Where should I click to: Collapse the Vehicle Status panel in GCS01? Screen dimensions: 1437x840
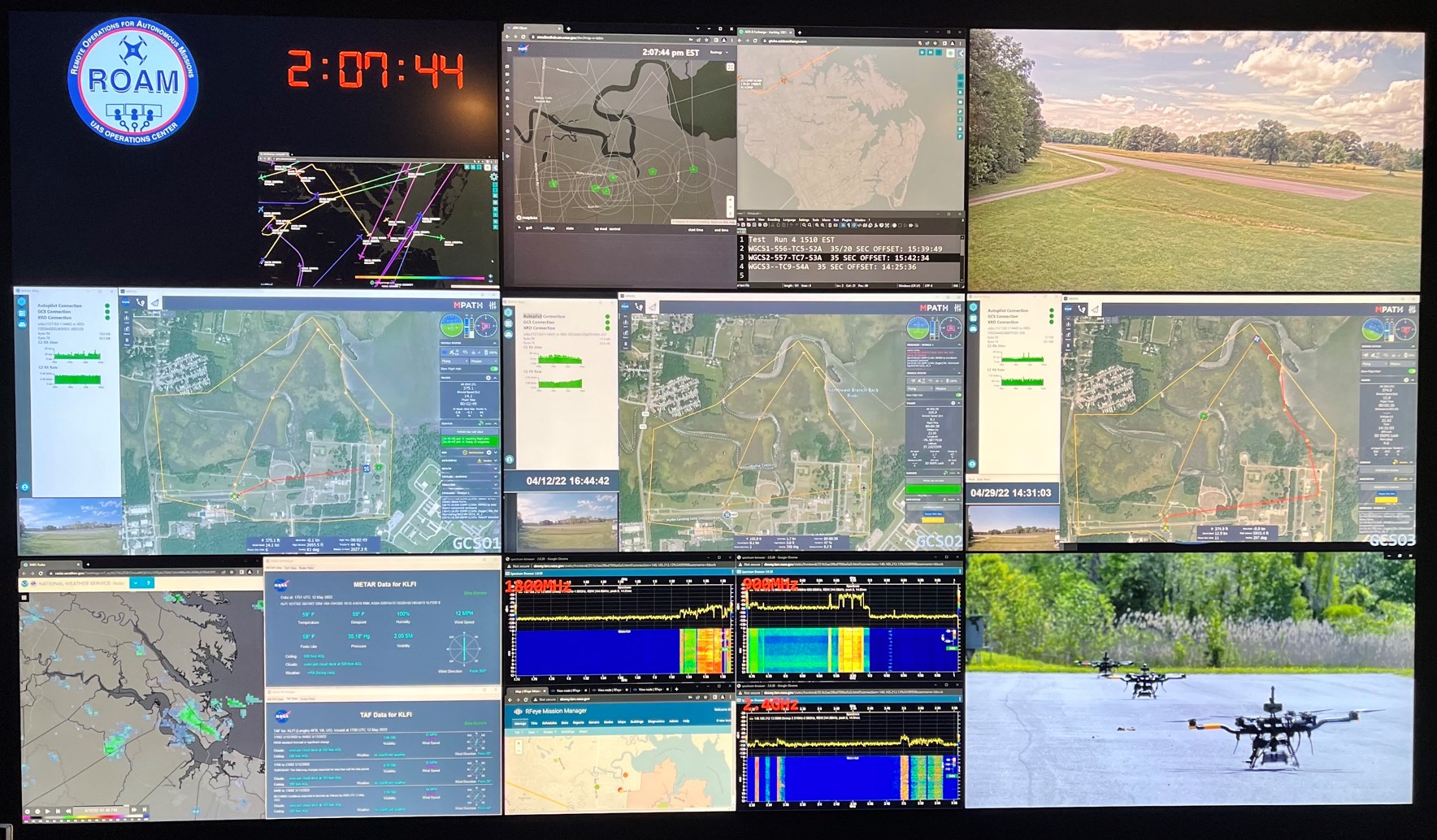[x=495, y=344]
